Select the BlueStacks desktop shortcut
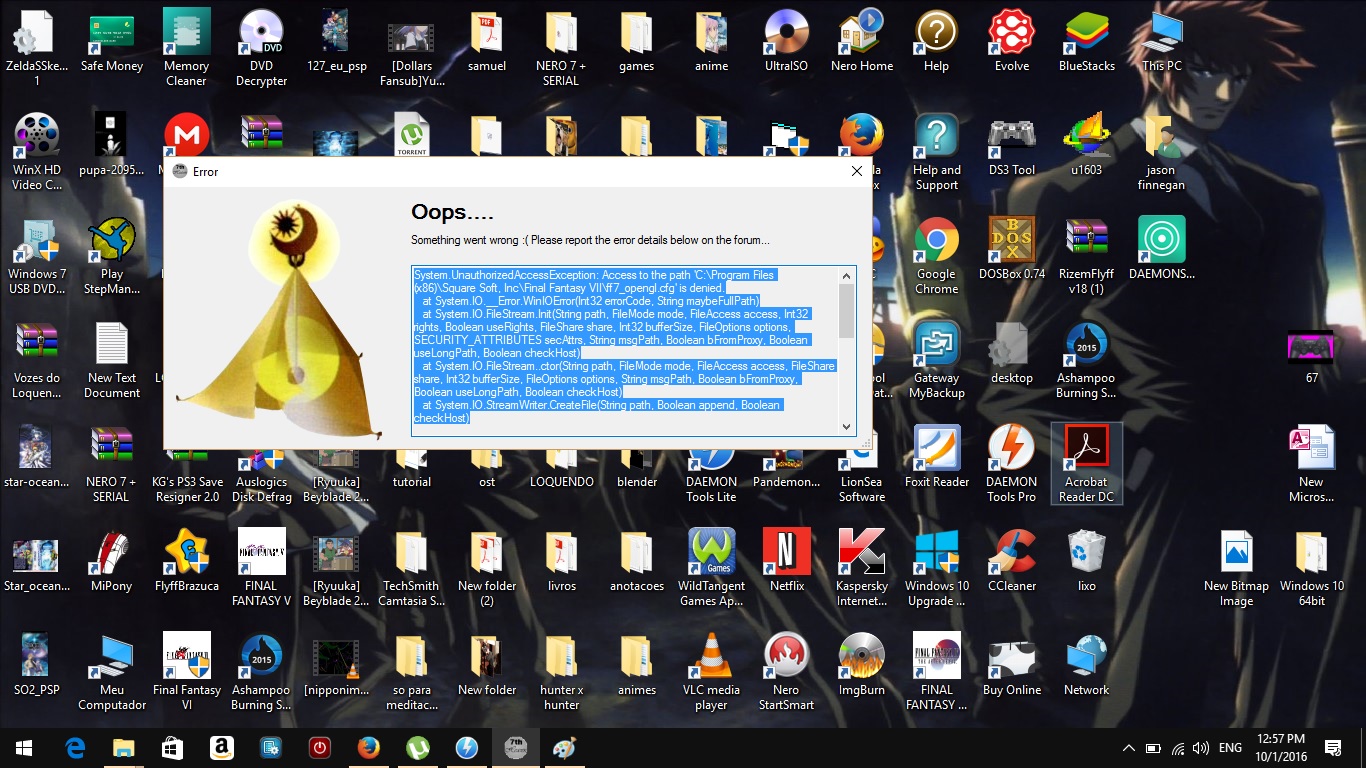This screenshot has height=768, width=1366. (1087, 42)
